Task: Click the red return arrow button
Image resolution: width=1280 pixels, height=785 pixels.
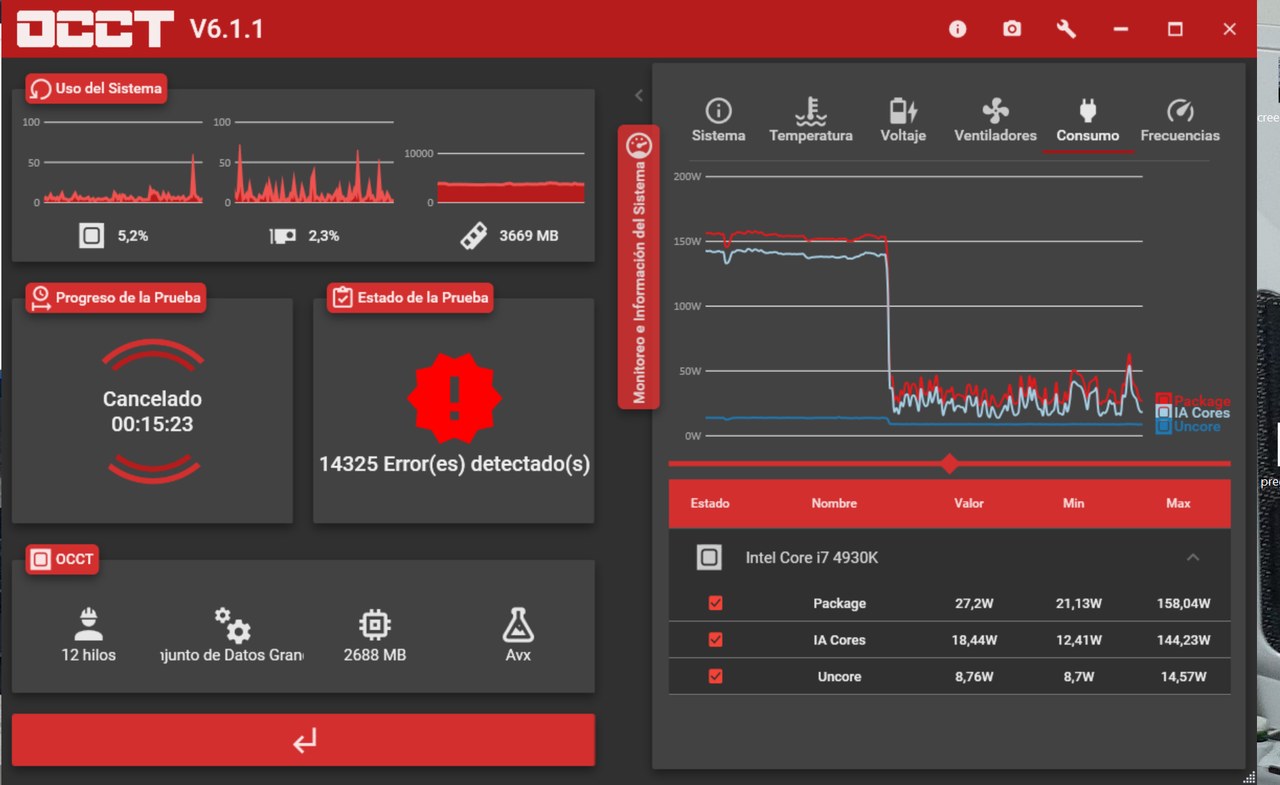Action: [x=303, y=740]
